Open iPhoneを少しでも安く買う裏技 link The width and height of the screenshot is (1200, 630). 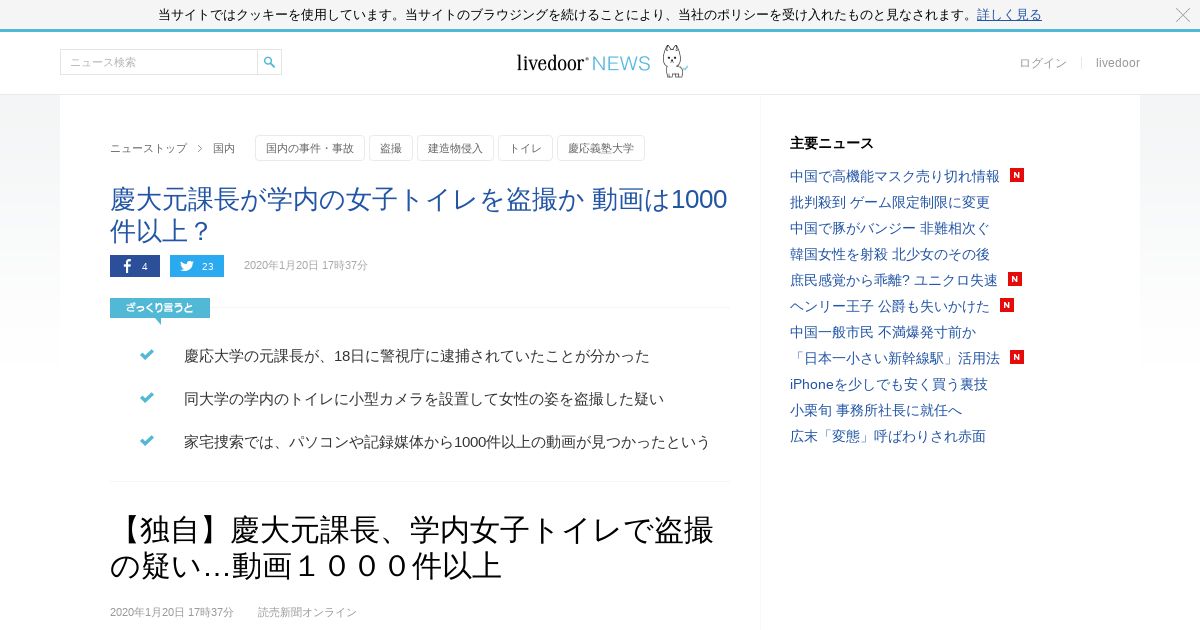[x=889, y=384]
